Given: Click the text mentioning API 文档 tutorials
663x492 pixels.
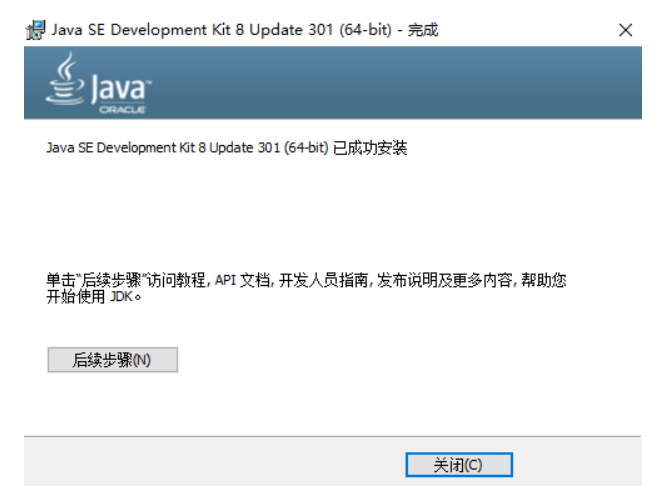Looking at the screenshot, I should (x=306, y=280).
